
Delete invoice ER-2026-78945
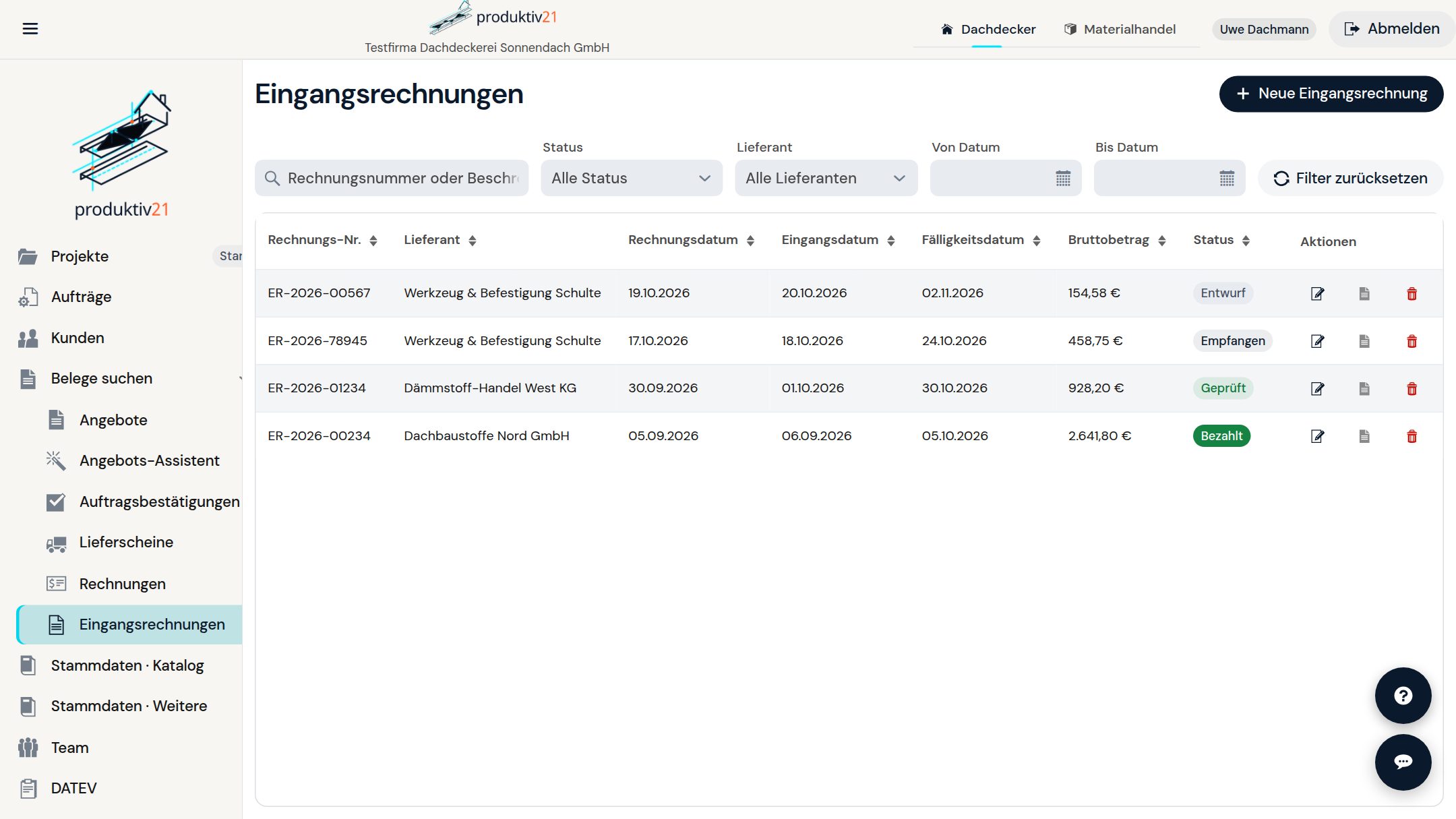point(1412,341)
